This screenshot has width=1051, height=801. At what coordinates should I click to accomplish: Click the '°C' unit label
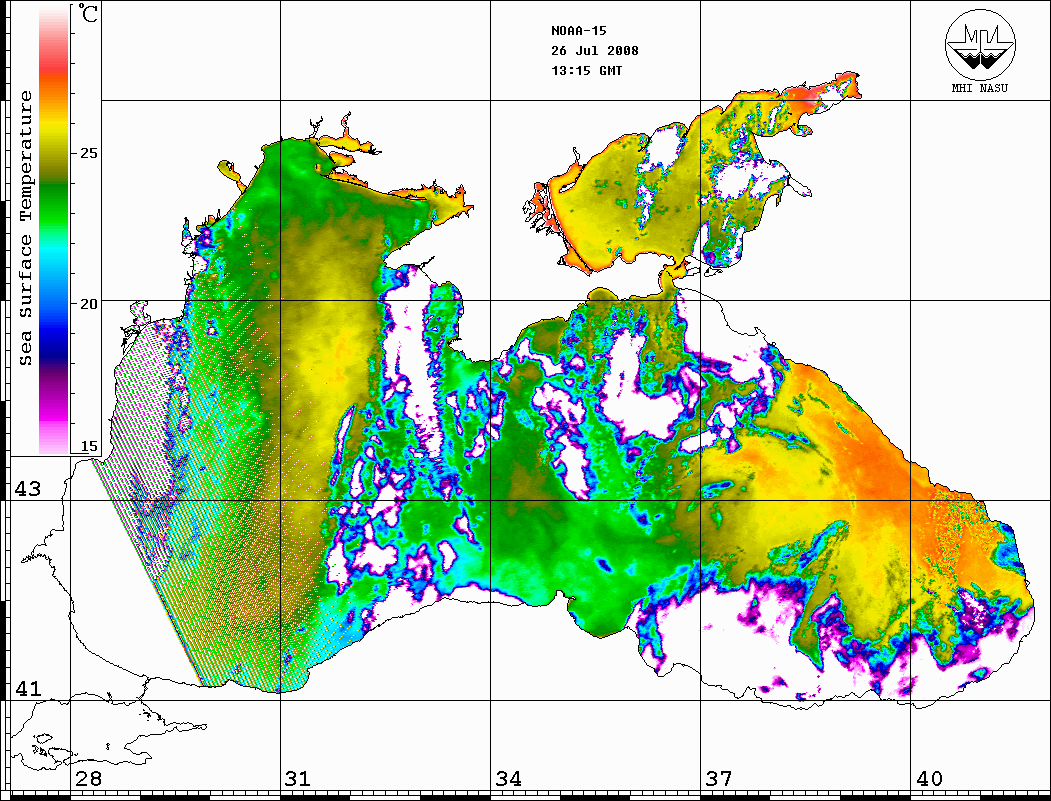point(88,14)
